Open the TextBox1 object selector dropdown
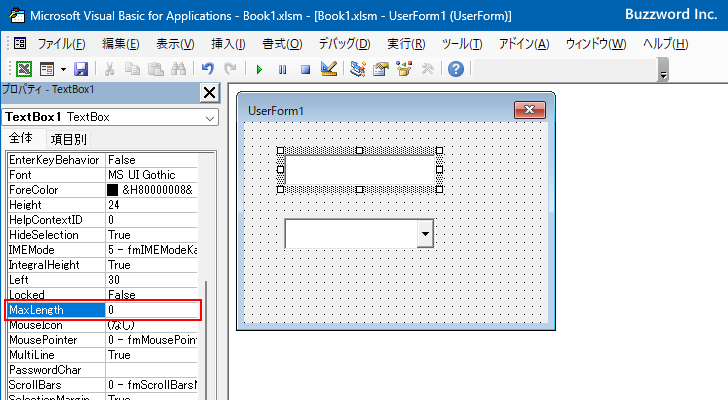Screen dimensions: 728x400 coord(210,118)
